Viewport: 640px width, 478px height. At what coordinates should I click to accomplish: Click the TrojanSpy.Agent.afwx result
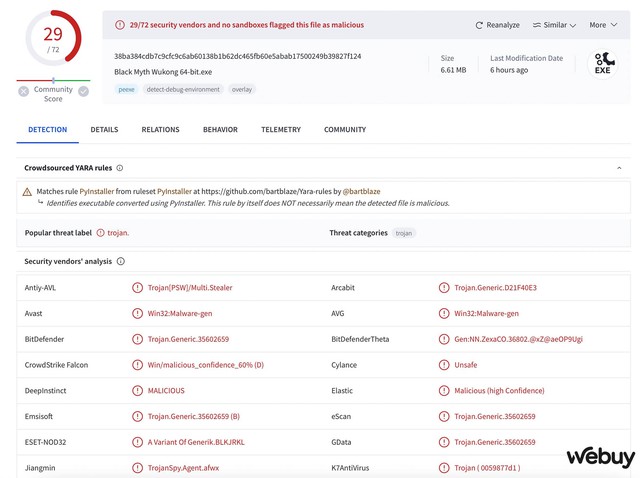(x=183, y=468)
